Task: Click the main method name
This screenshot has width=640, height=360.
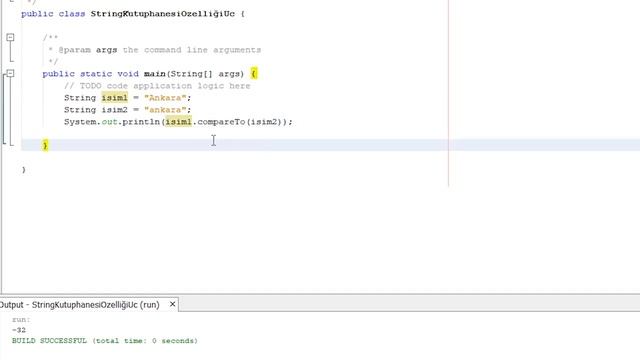Action: [155, 74]
